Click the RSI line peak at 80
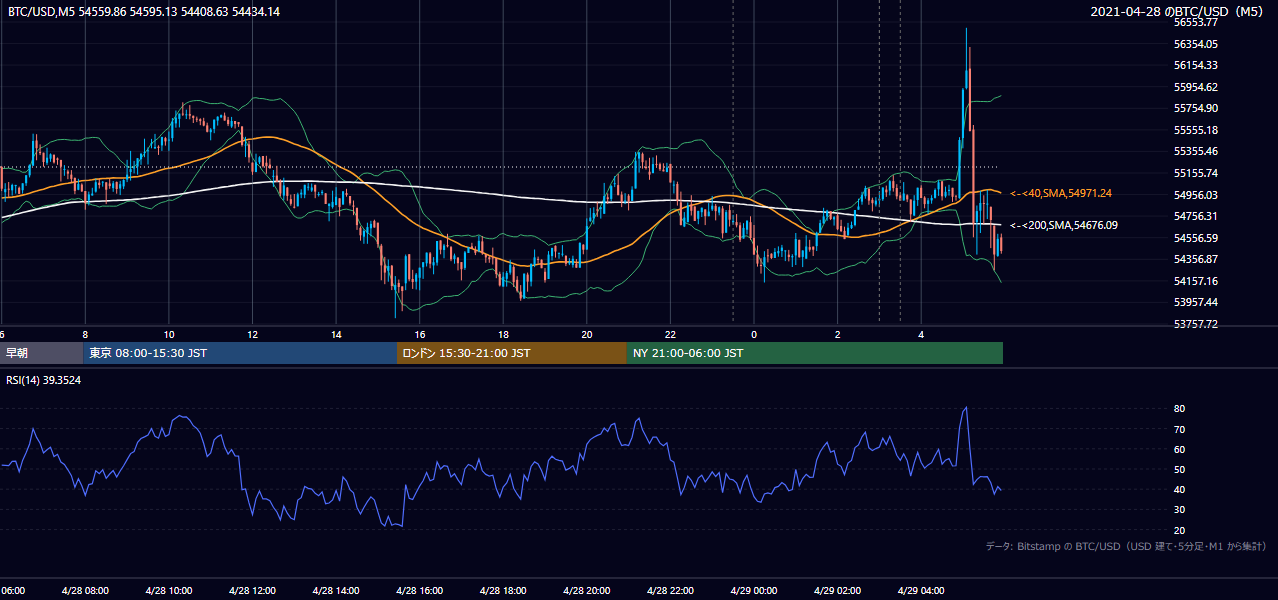The width and height of the screenshot is (1278, 600). click(965, 408)
